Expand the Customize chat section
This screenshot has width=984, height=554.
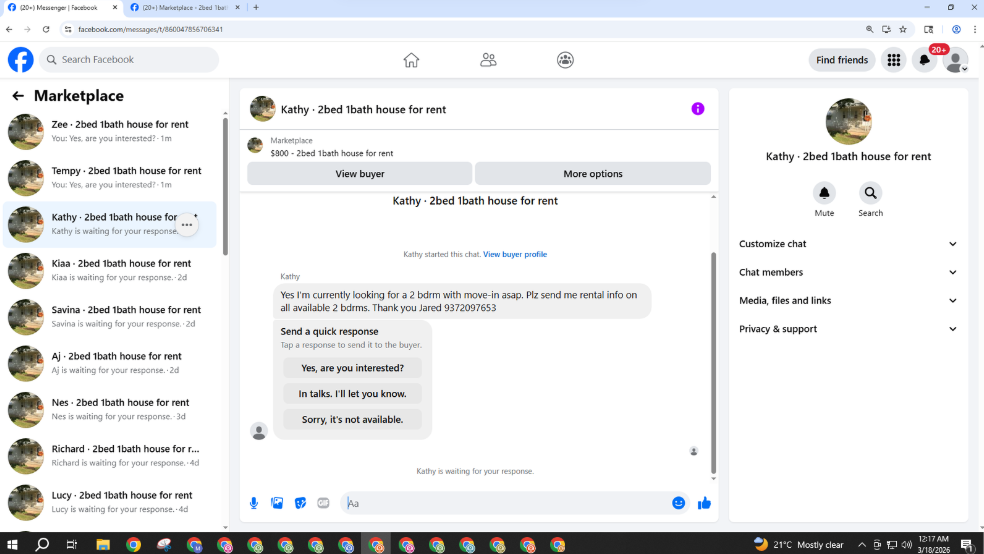tap(848, 243)
